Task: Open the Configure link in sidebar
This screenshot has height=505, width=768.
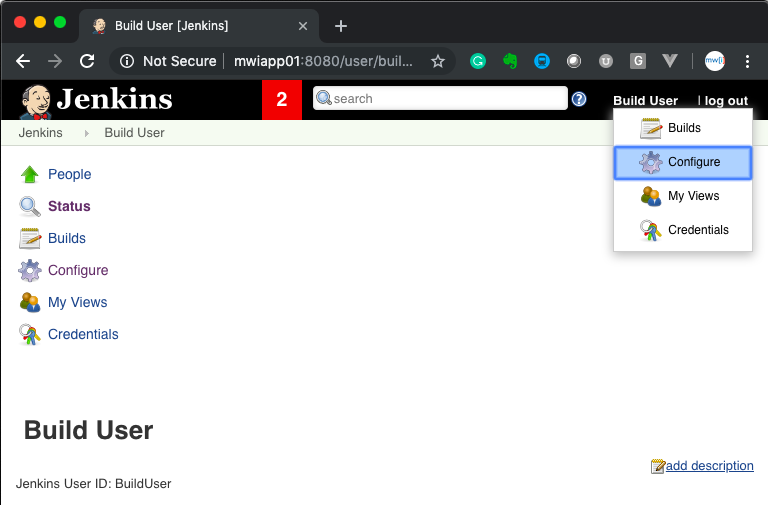Action: coord(78,270)
